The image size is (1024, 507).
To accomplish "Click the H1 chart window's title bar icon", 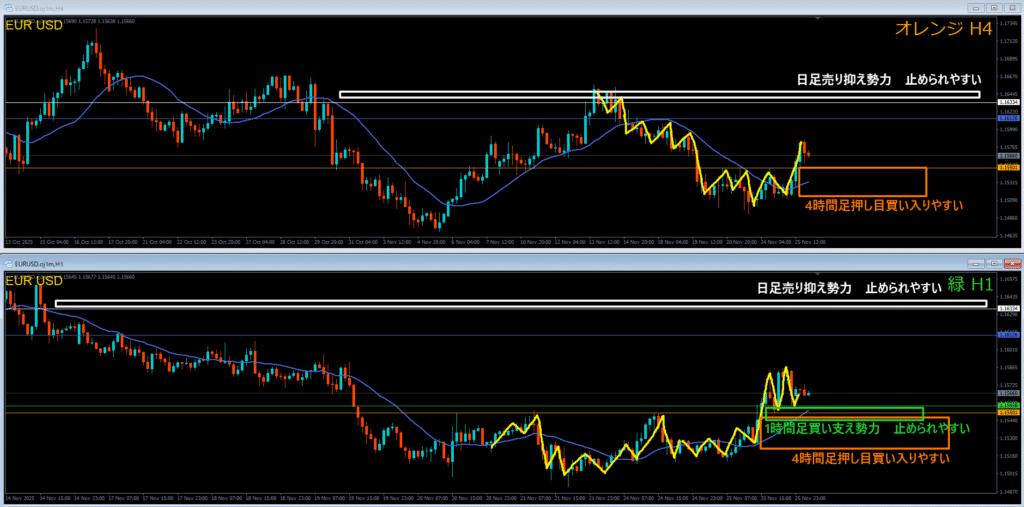I will point(7,260).
